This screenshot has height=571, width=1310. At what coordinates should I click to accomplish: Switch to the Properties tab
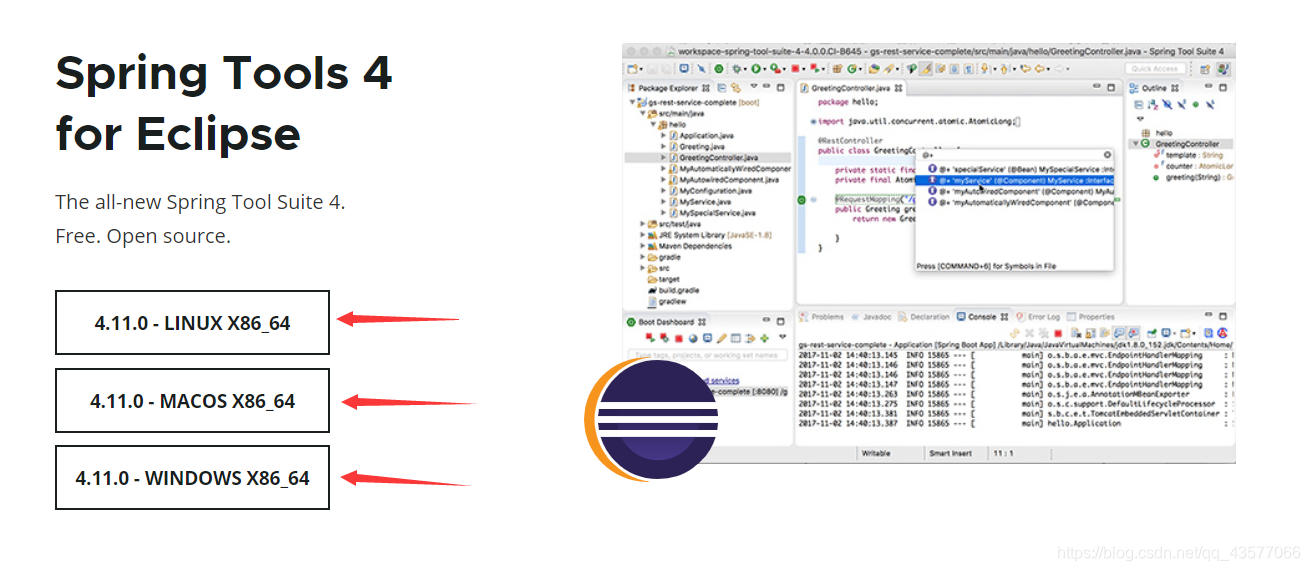1091,317
